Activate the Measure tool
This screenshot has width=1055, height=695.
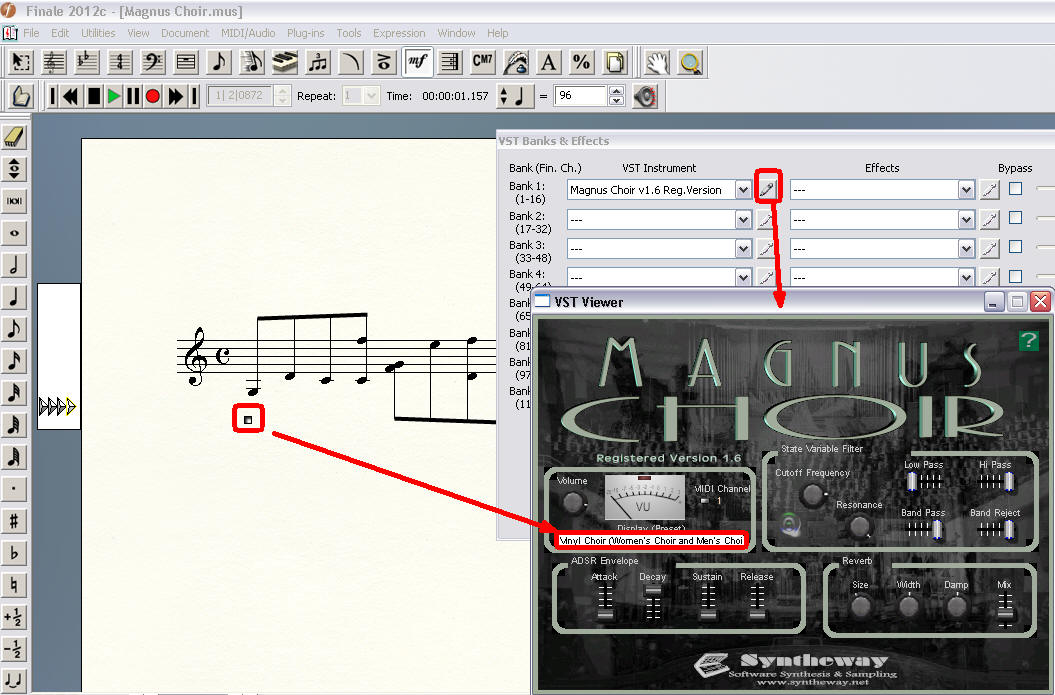pyautogui.click(x=186, y=63)
